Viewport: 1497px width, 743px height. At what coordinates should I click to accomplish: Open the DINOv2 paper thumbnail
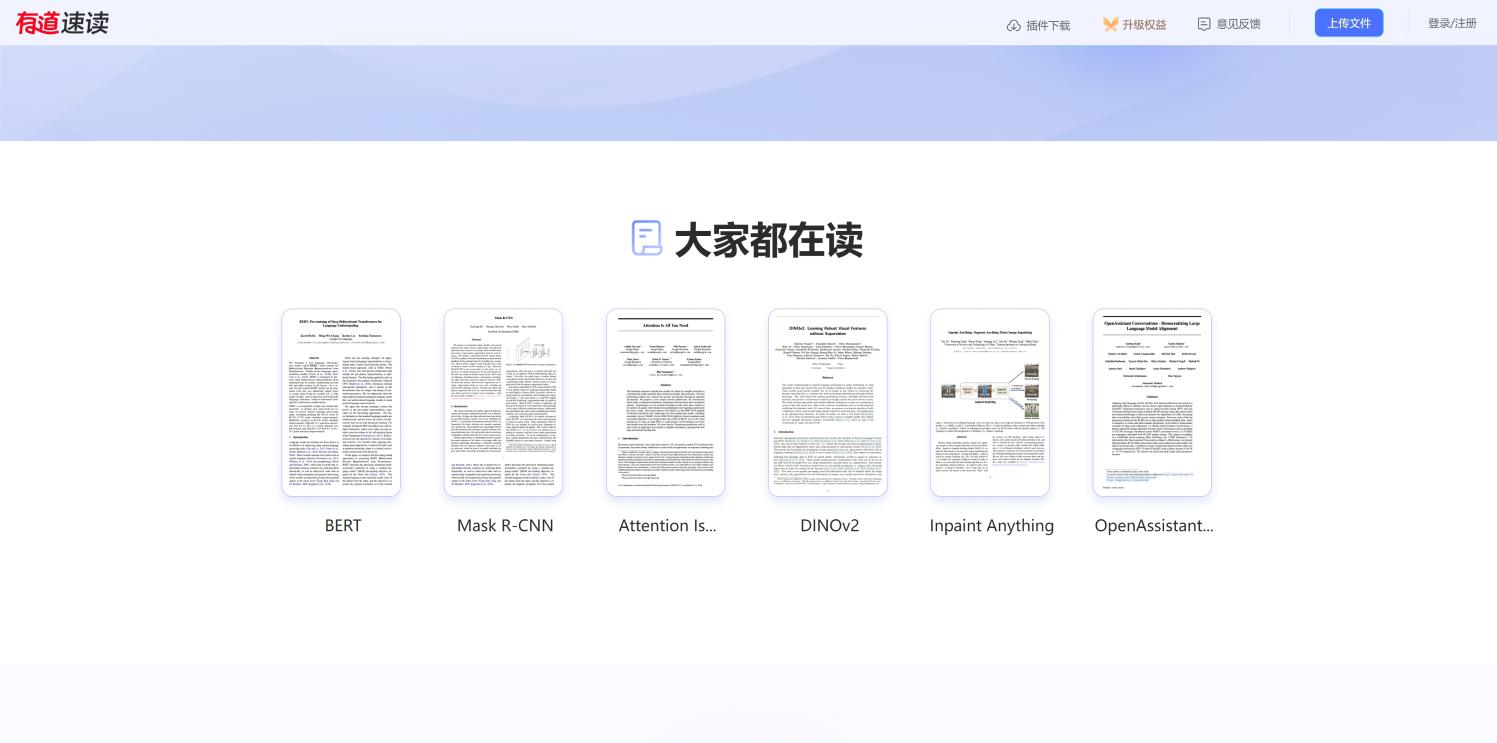[x=828, y=402]
